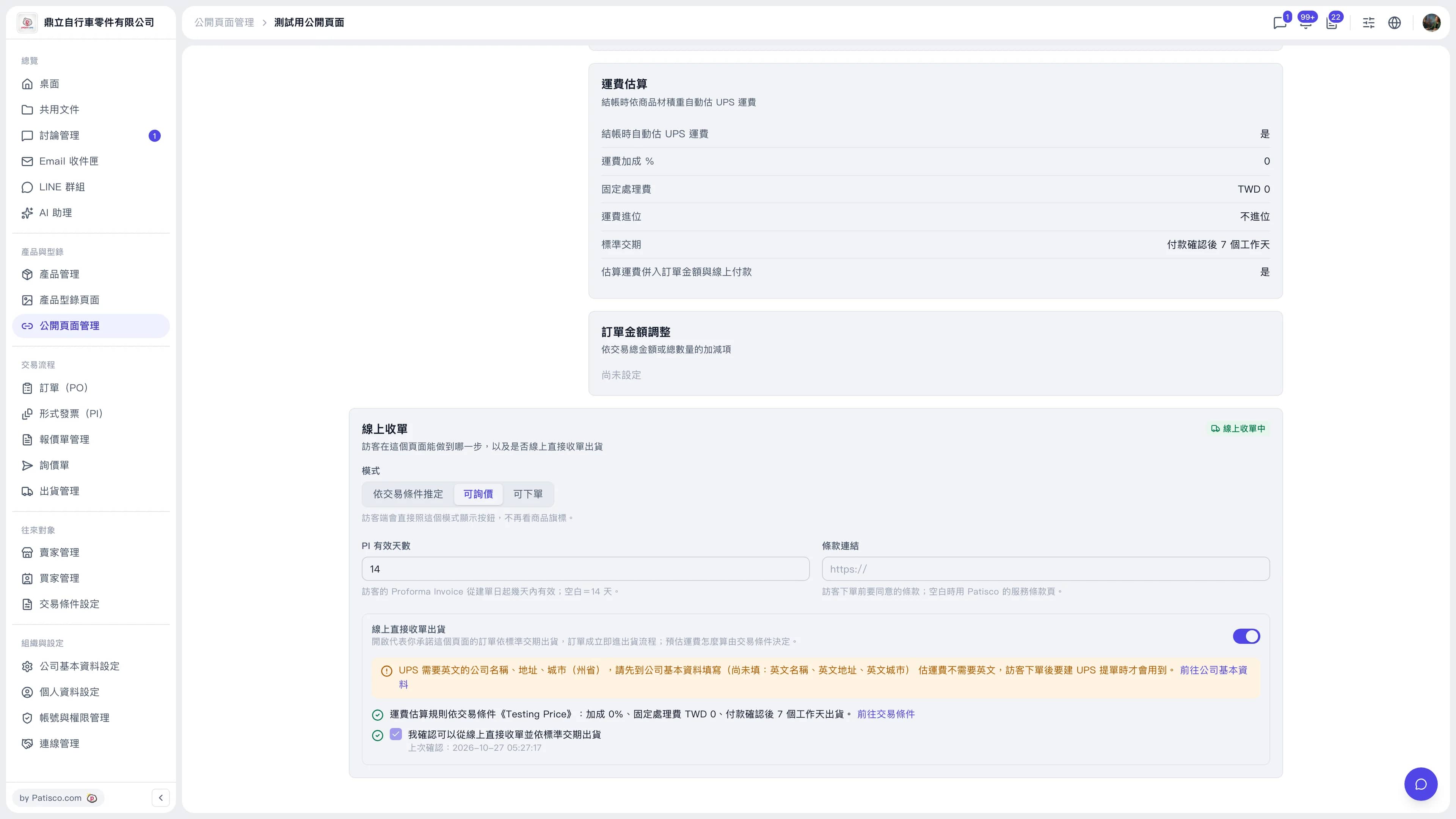The image size is (1456, 819).
Task: Click the AI 助理 sparkle icon
Action: [x=27, y=213]
